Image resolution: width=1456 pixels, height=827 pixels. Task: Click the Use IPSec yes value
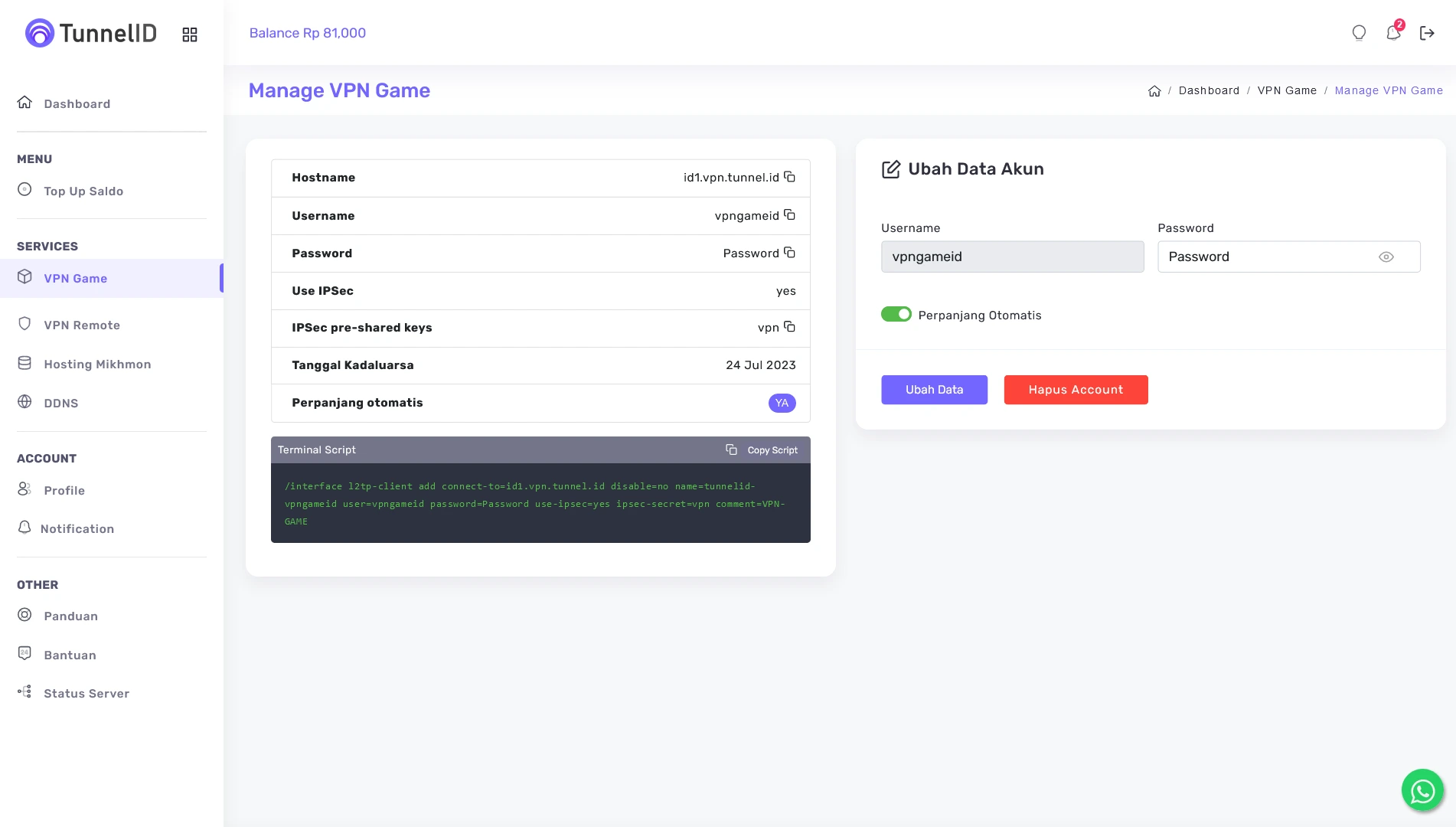coord(786,291)
